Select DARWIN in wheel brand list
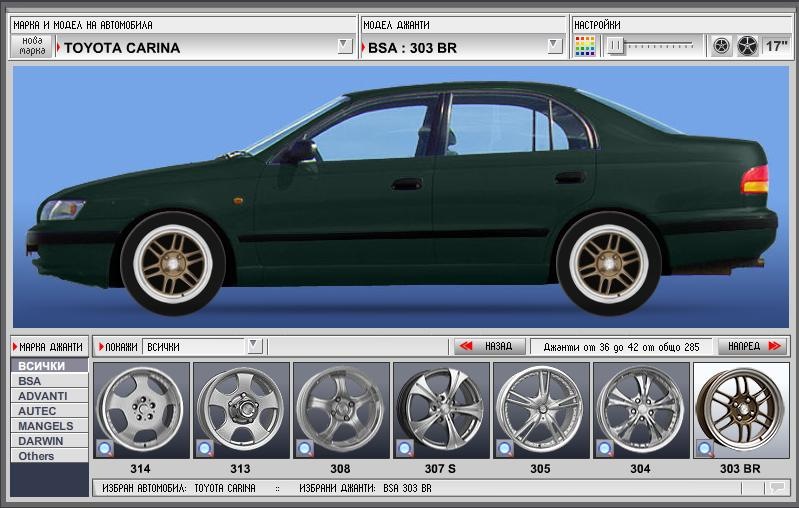Viewport: 799px width, 508px height. click(x=49, y=441)
